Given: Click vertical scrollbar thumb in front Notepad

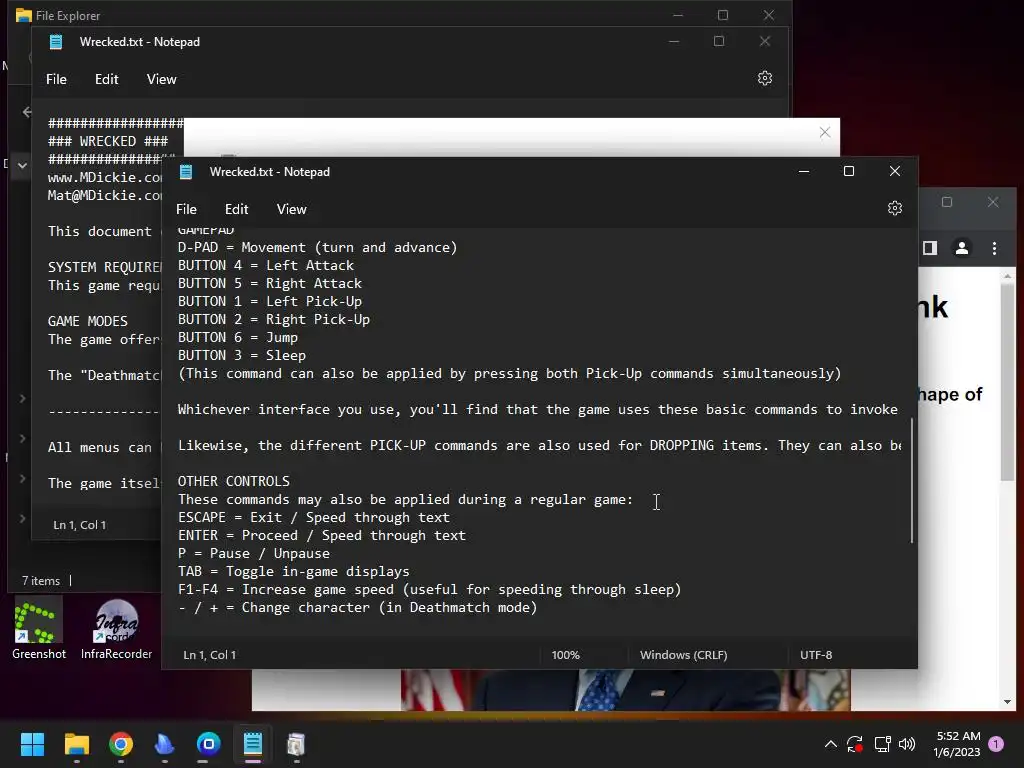Looking at the screenshot, I should (912, 479).
